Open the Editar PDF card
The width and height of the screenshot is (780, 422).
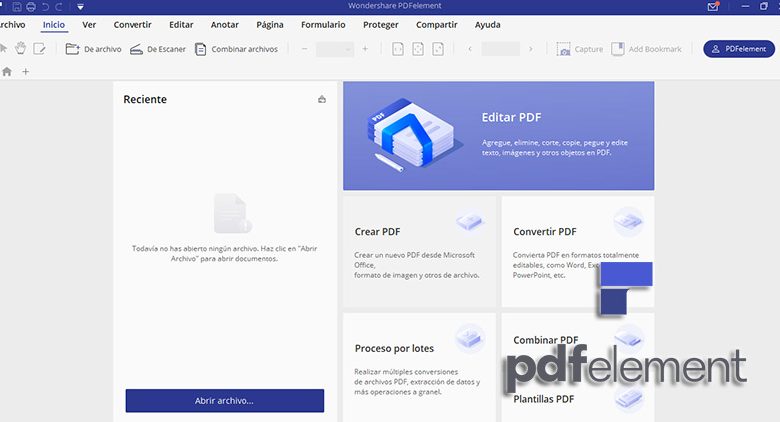pos(498,136)
